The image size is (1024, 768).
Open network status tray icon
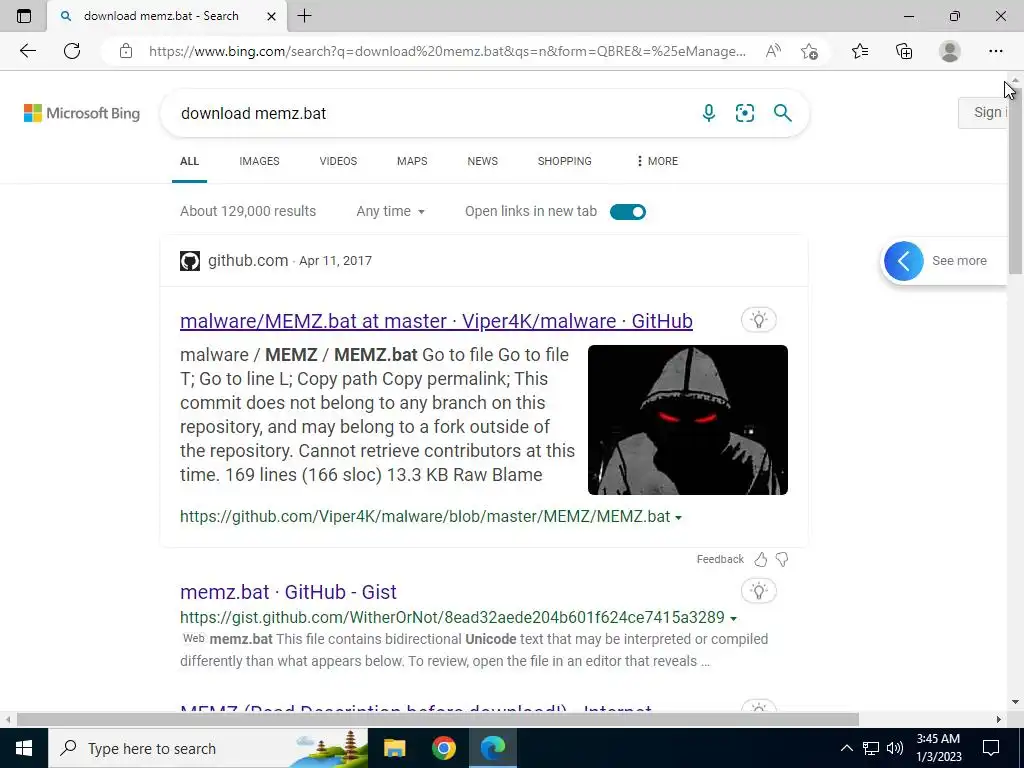[x=871, y=748]
